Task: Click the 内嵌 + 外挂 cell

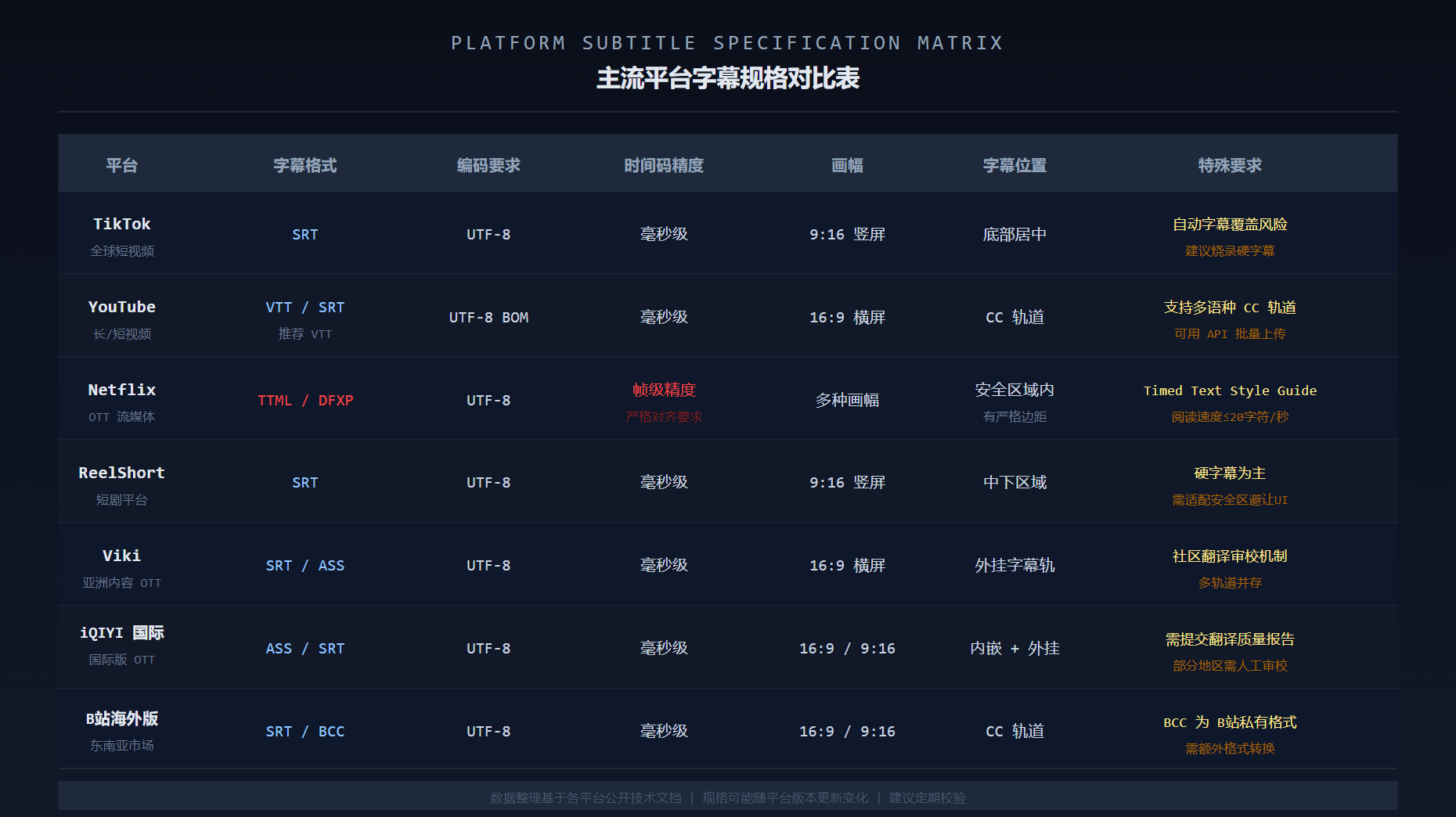Action: click(x=1015, y=648)
